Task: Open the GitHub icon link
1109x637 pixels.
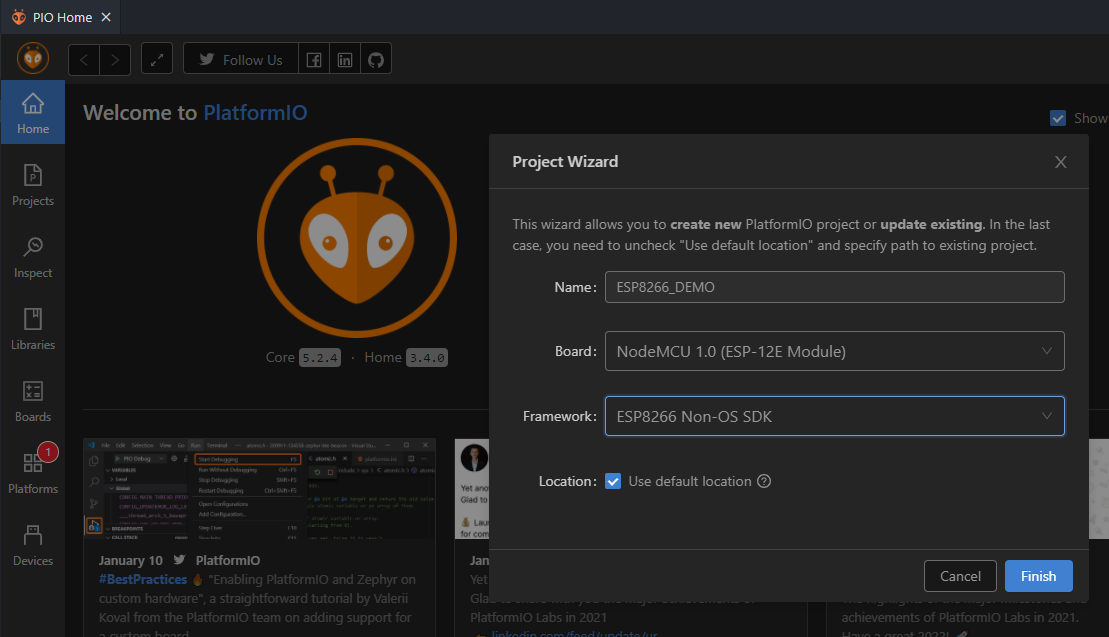Action: click(x=376, y=59)
